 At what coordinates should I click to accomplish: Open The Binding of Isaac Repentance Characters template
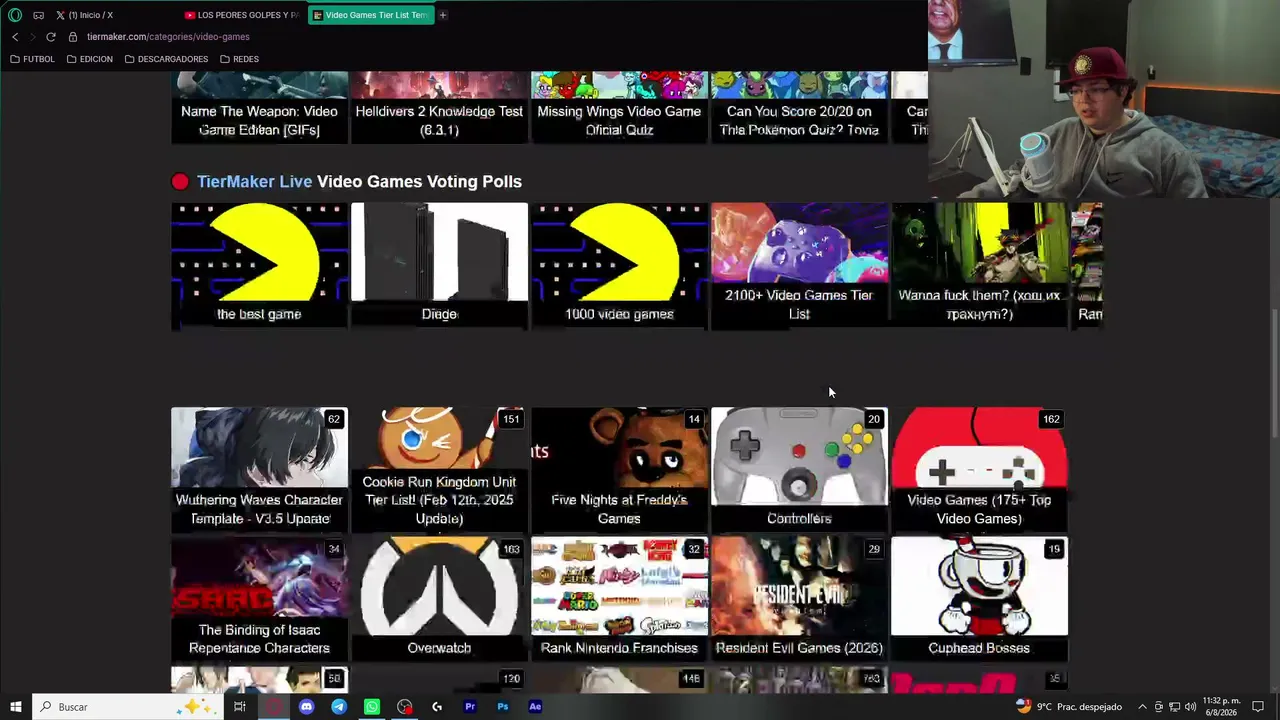259,599
